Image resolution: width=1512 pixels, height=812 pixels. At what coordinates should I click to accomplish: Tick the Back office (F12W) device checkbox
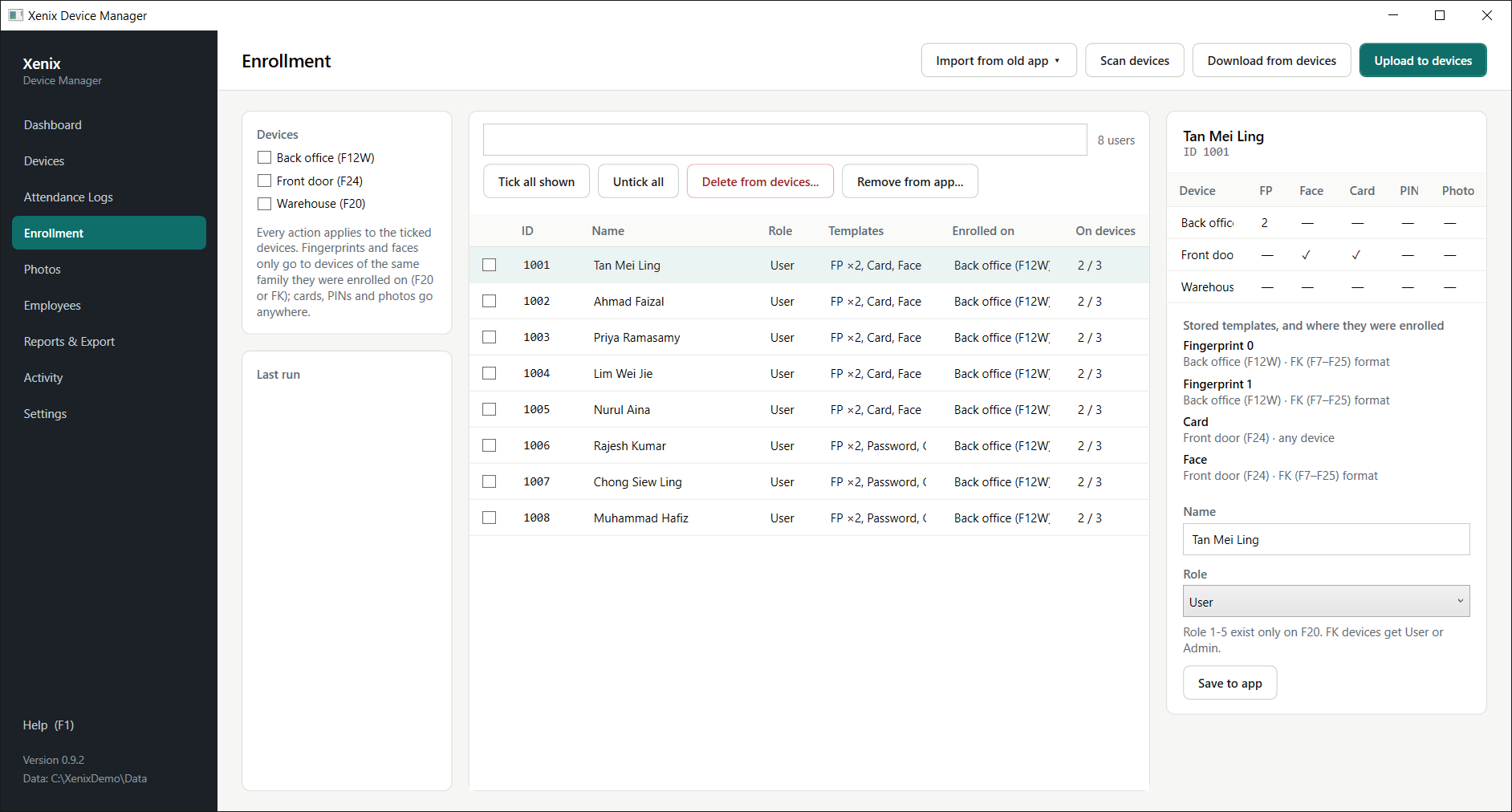point(264,158)
